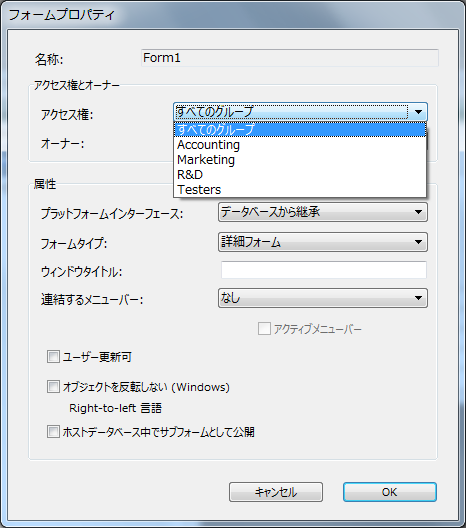Choose Marketing in the group list
This screenshot has width=466, height=528.
(x=300, y=160)
